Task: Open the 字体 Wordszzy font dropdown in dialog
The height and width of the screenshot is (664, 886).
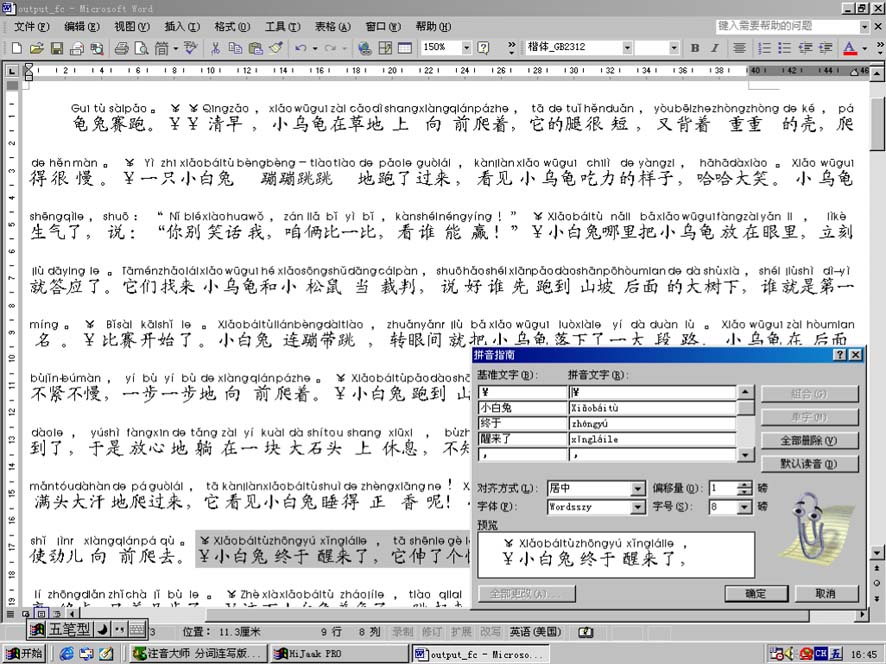Action: point(637,507)
